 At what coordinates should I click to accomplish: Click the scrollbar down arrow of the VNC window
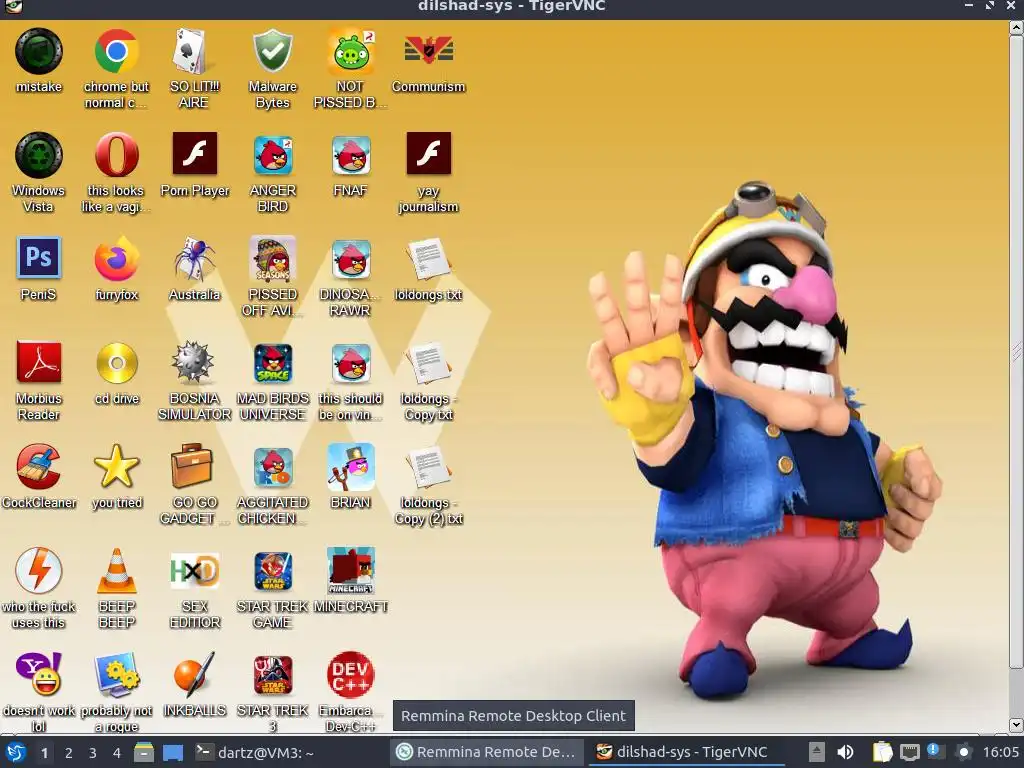[1016, 725]
